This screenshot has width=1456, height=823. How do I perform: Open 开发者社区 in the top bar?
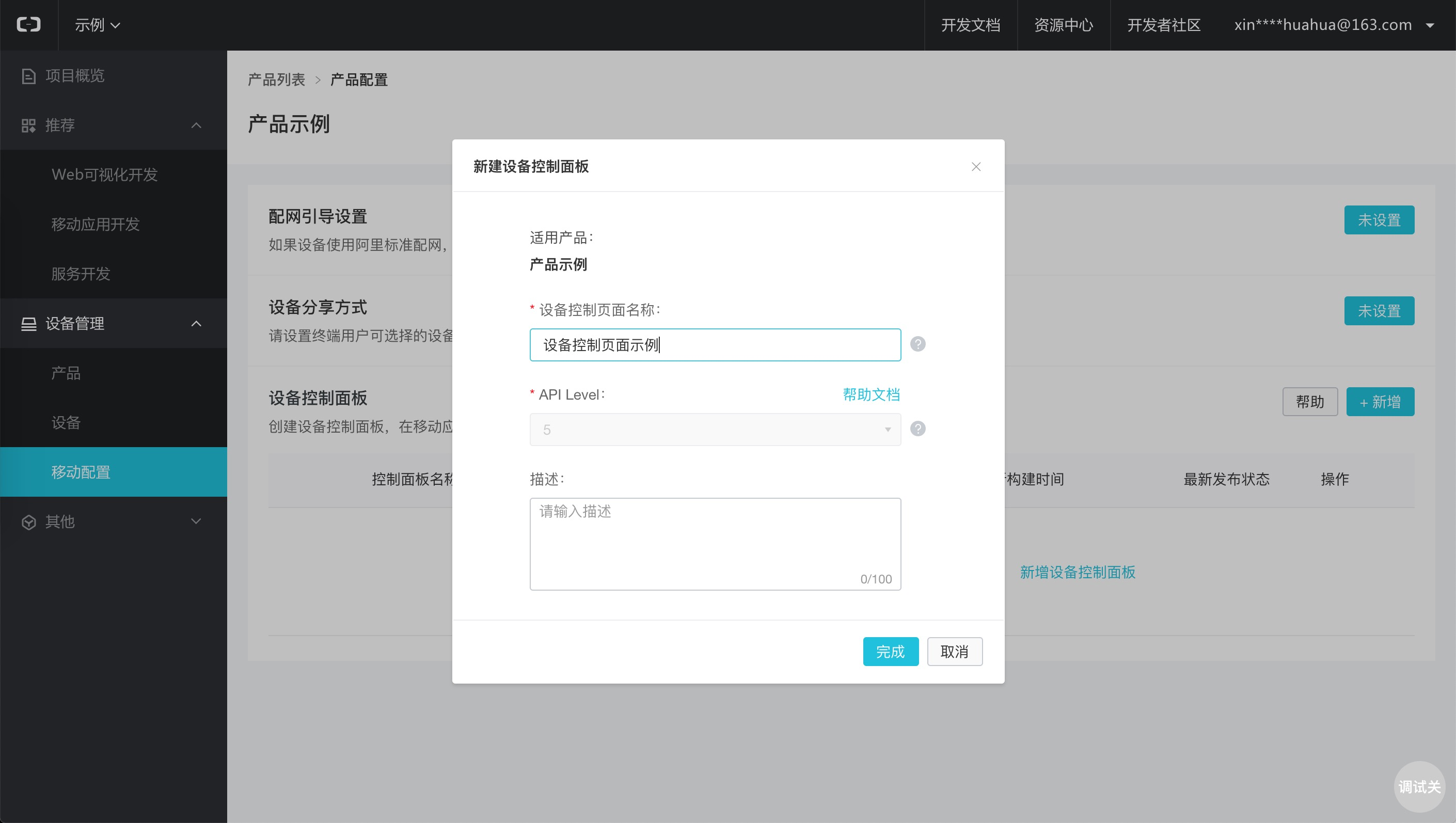(1164, 25)
